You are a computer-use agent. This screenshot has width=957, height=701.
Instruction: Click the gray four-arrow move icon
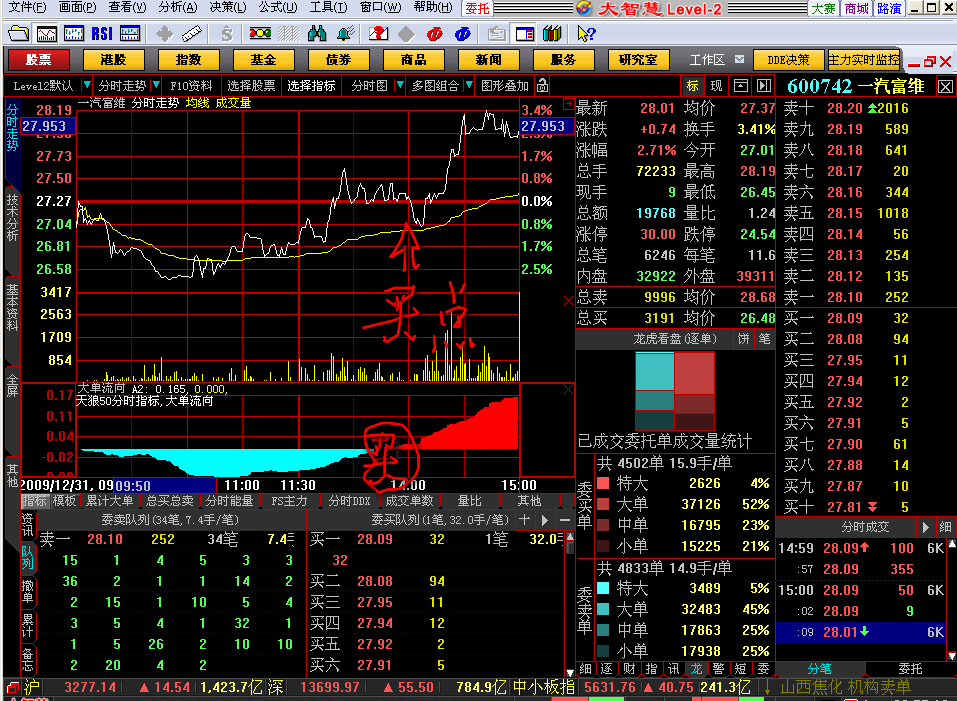point(164,34)
